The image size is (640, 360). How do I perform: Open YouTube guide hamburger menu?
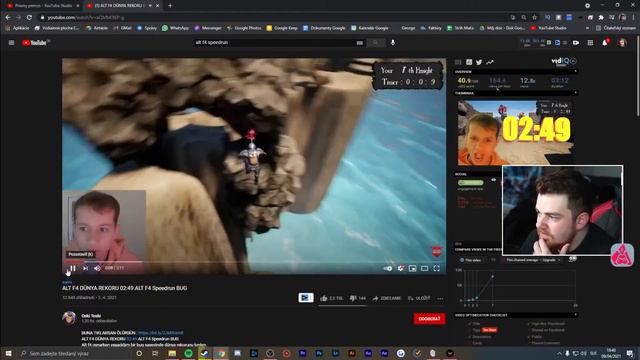click(11, 42)
